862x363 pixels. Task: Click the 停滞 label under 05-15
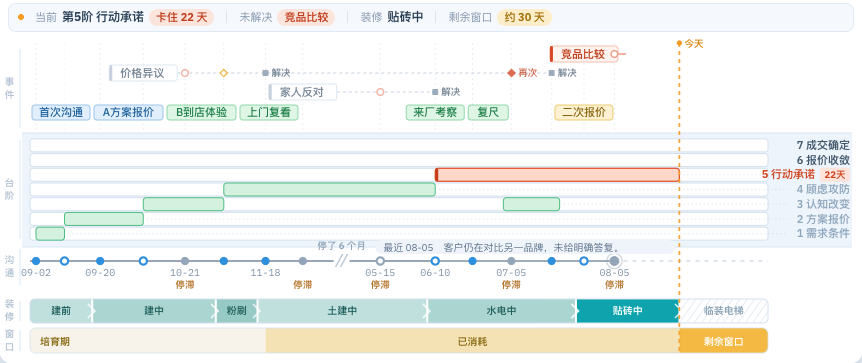click(380, 285)
